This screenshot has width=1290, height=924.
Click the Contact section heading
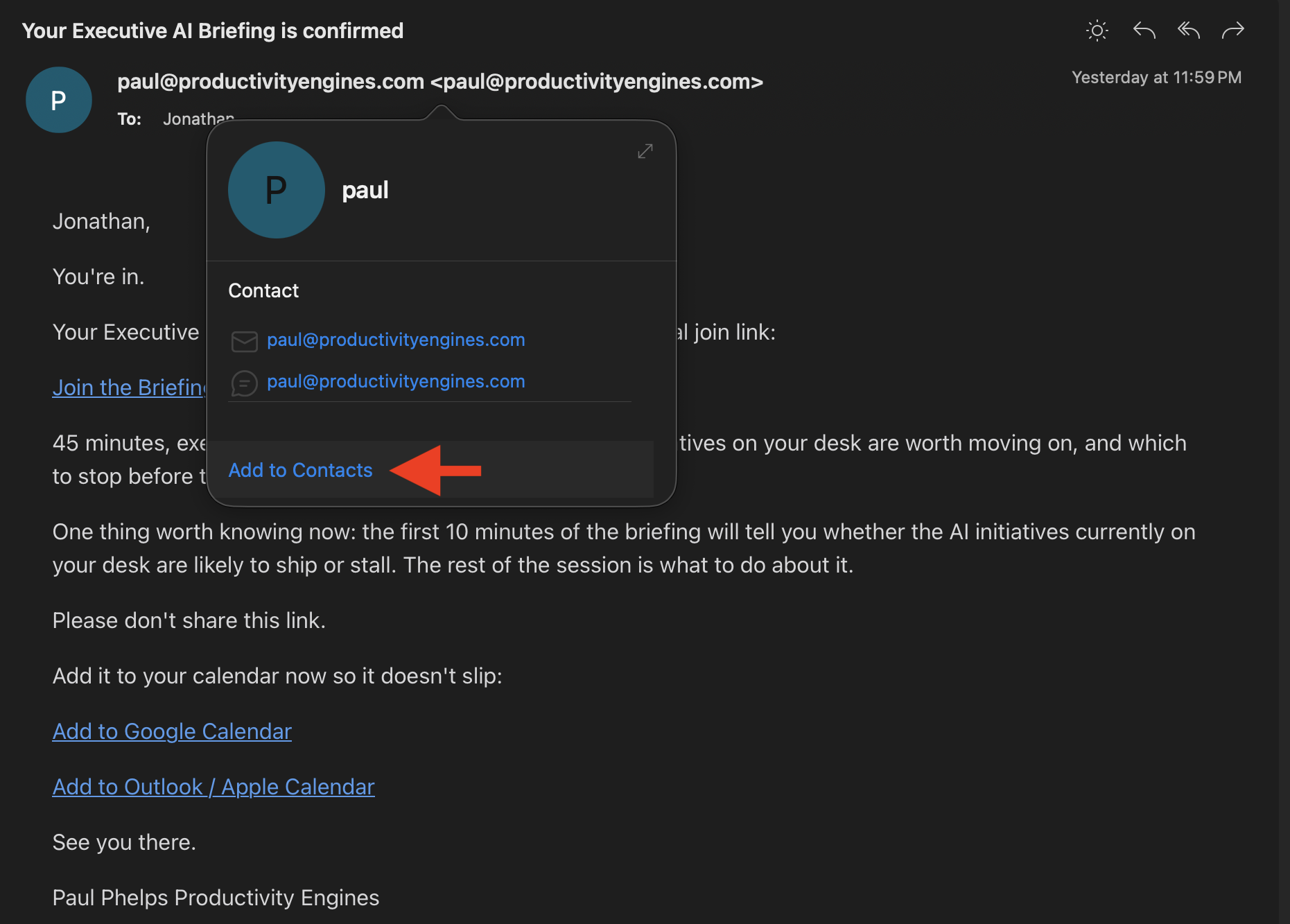tap(263, 290)
